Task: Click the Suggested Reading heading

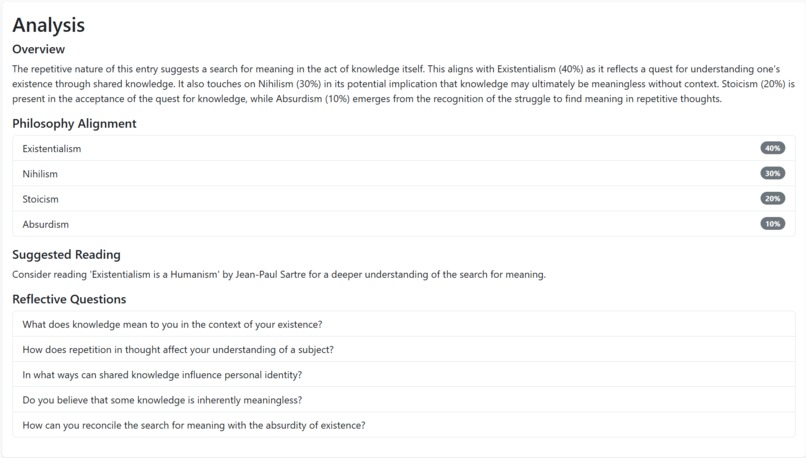Action: 66,255
